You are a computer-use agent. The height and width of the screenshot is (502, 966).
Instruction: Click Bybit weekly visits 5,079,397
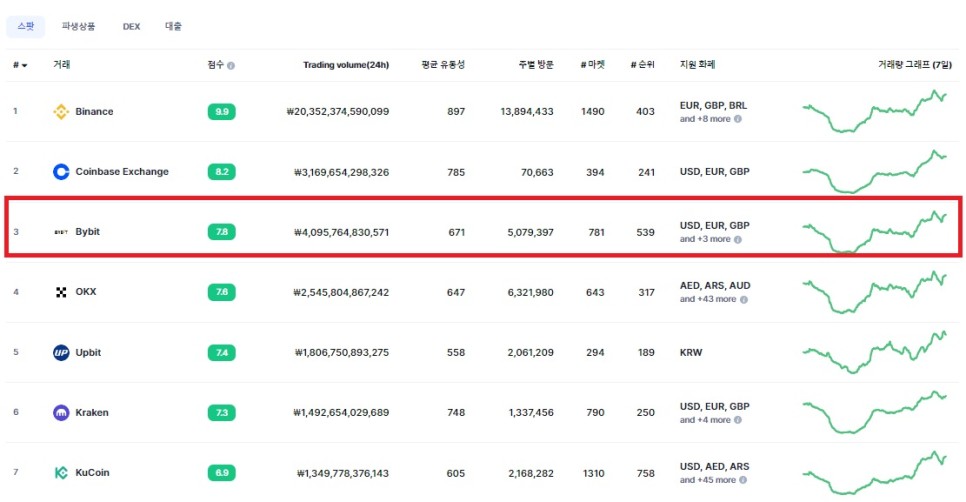[x=530, y=232]
